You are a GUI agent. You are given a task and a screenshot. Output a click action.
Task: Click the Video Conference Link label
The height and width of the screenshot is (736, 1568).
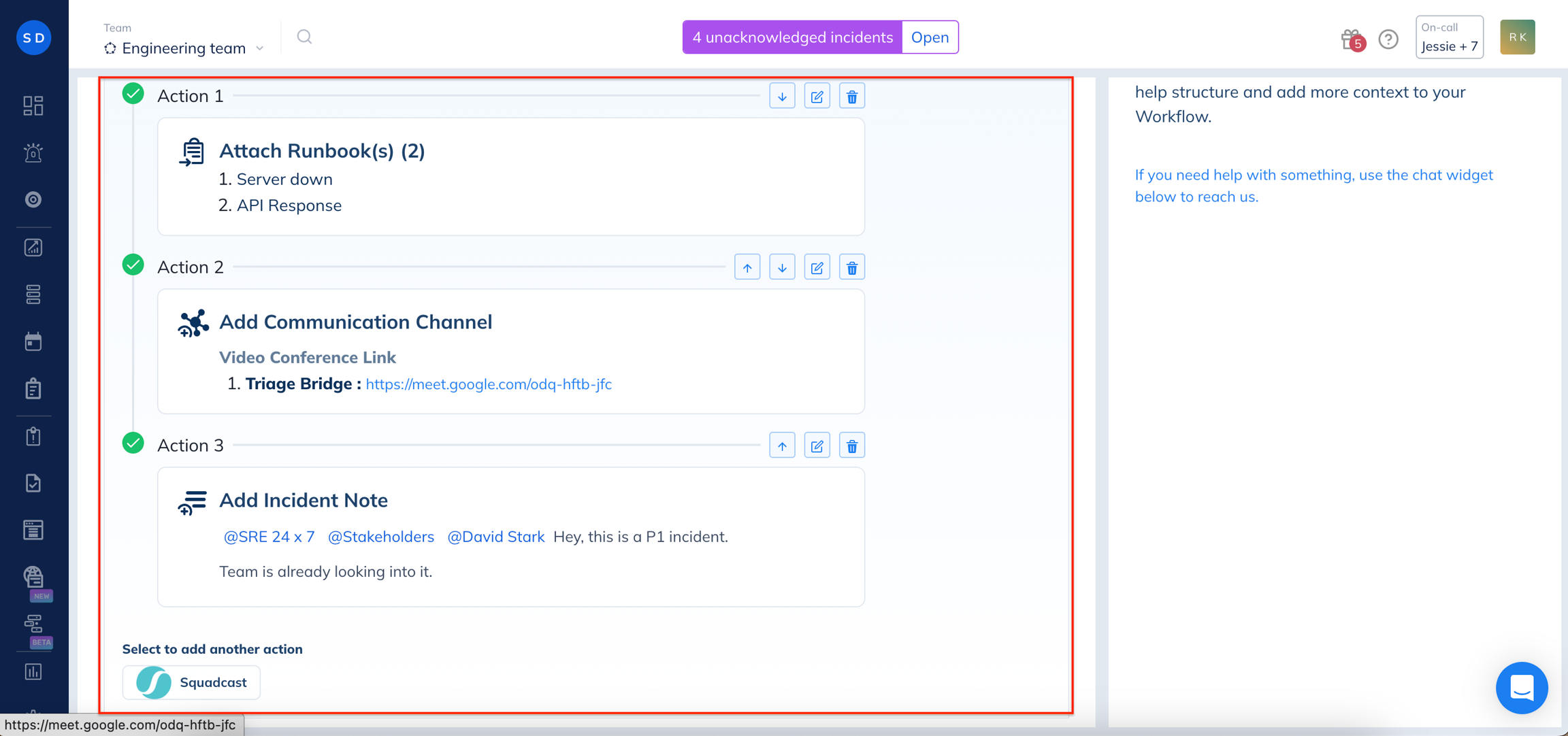308,357
